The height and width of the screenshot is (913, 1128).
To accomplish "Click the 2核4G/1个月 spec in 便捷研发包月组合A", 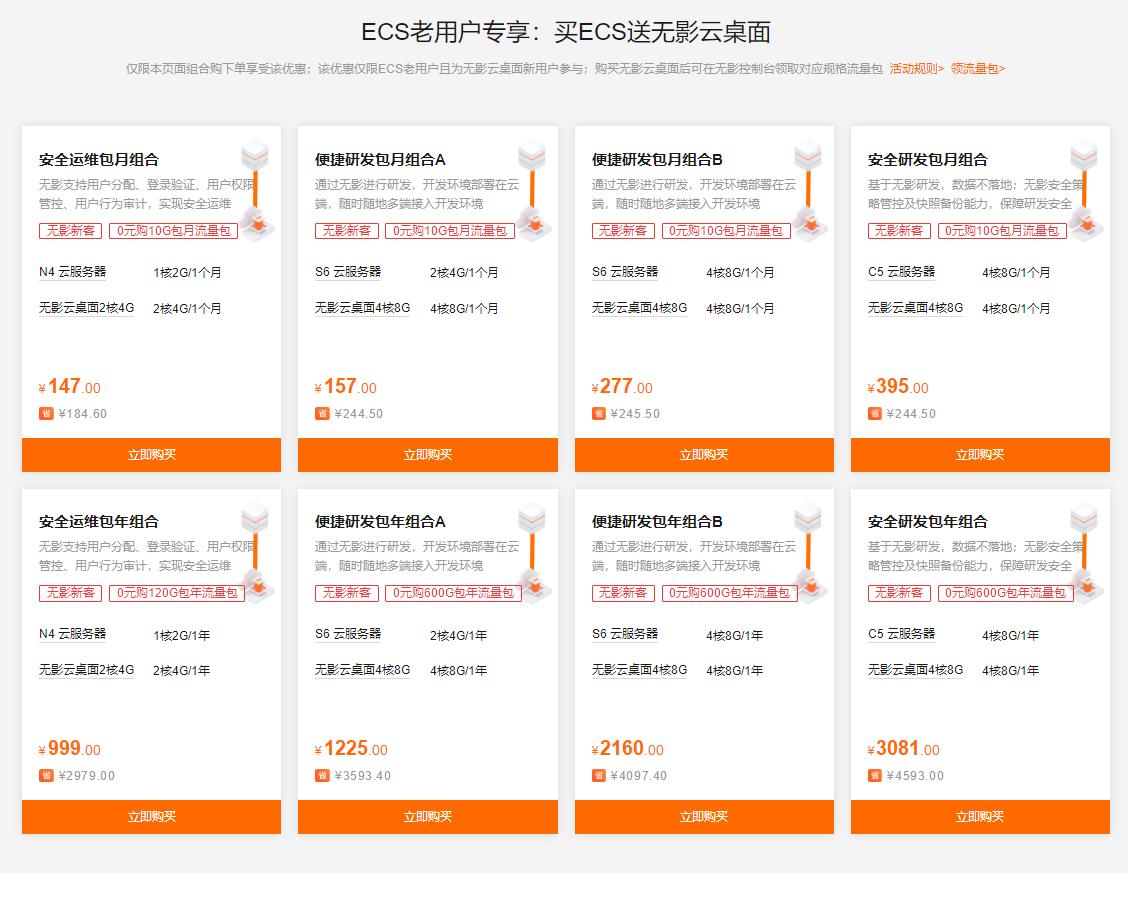I will click(464, 273).
